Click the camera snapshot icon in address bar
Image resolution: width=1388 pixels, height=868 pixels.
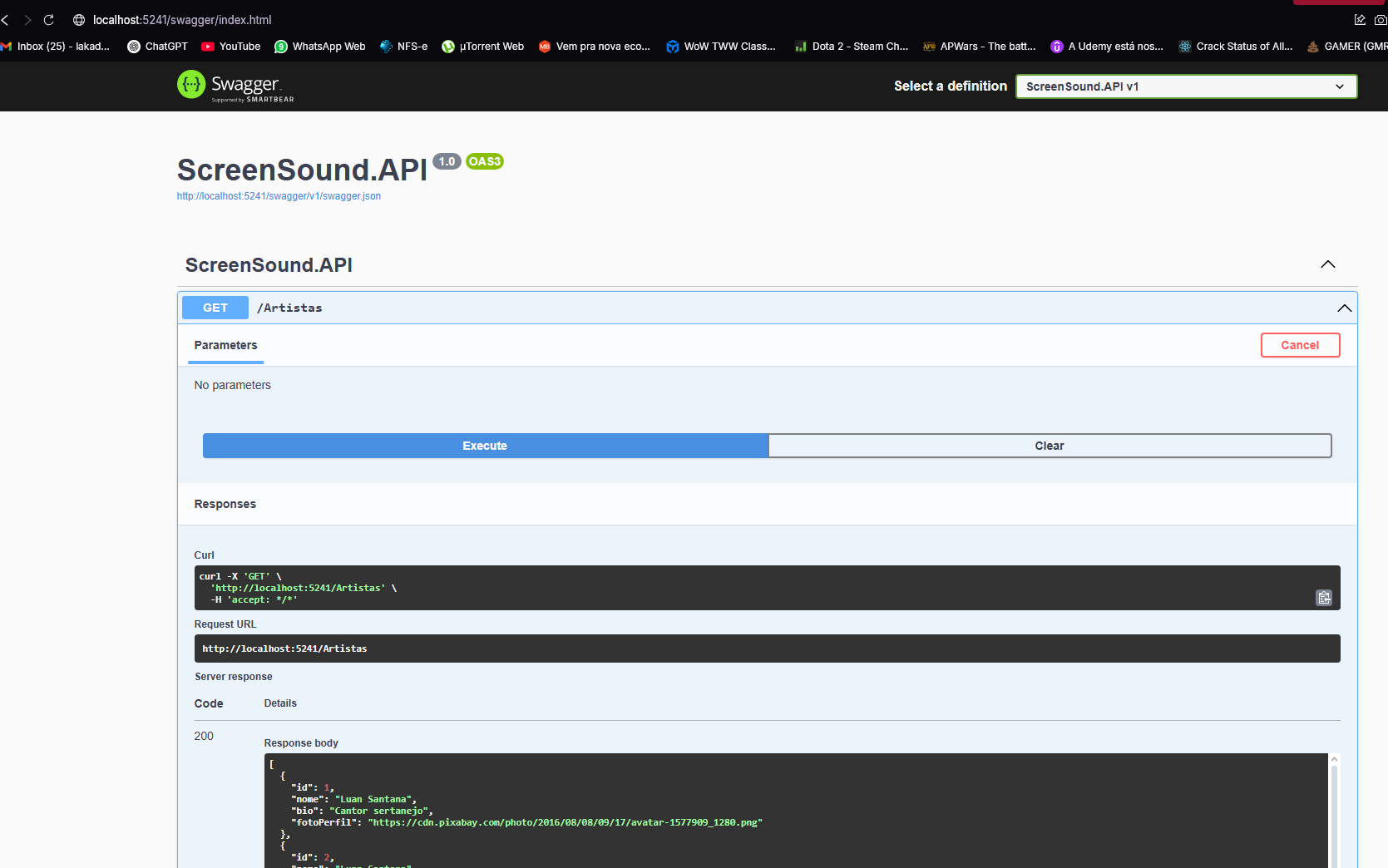tap(1381, 20)
